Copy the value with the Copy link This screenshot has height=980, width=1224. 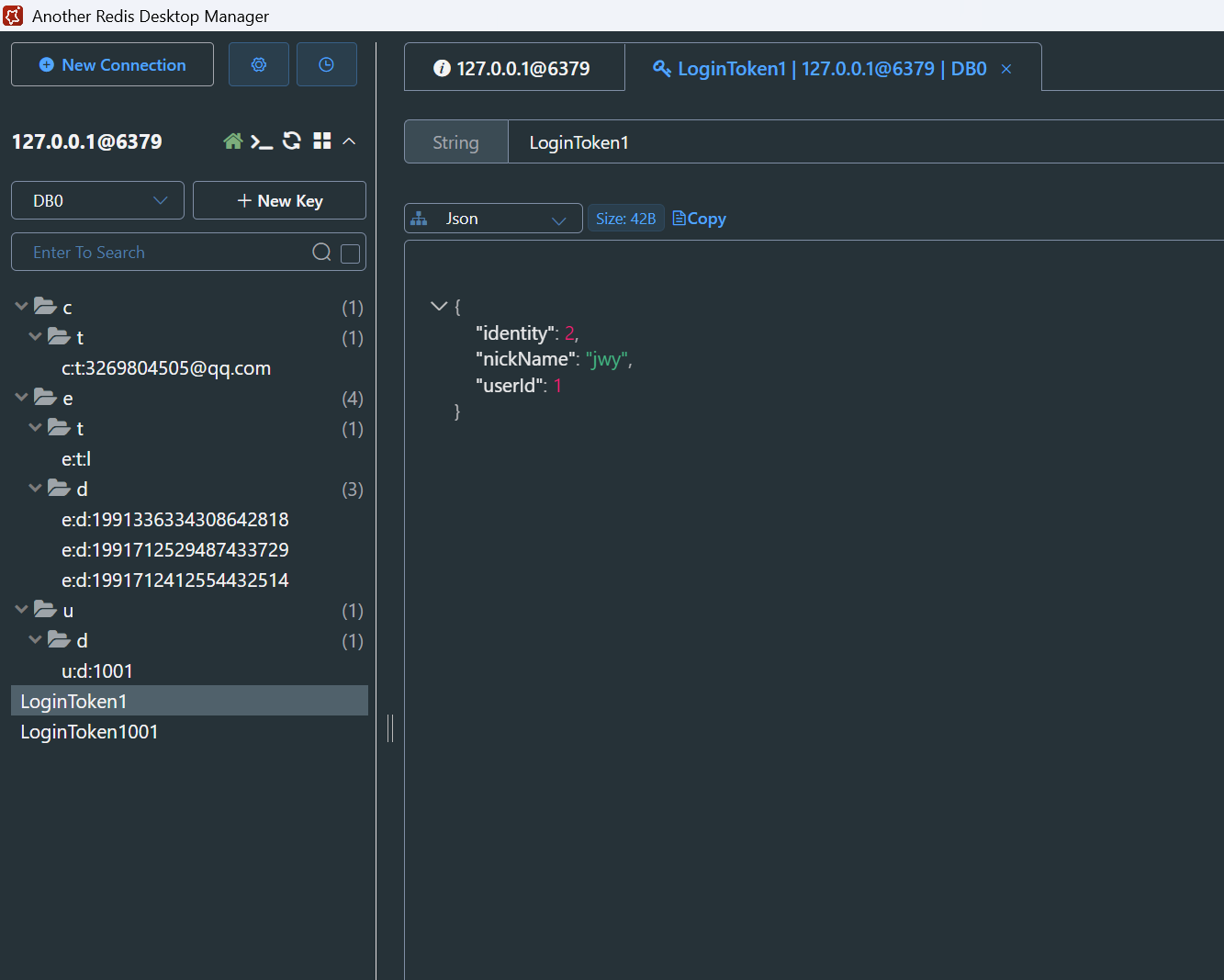click(700, 219)
